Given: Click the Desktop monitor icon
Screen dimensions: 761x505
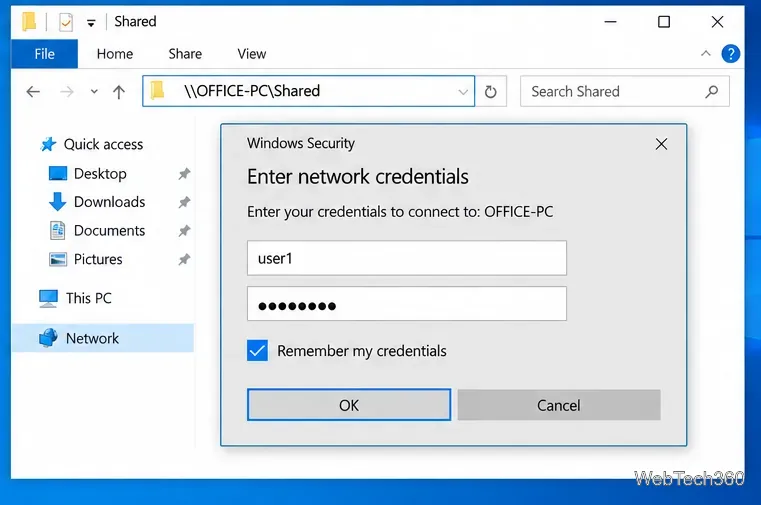Looking at the screenshot, I should [x=58, y=173].
